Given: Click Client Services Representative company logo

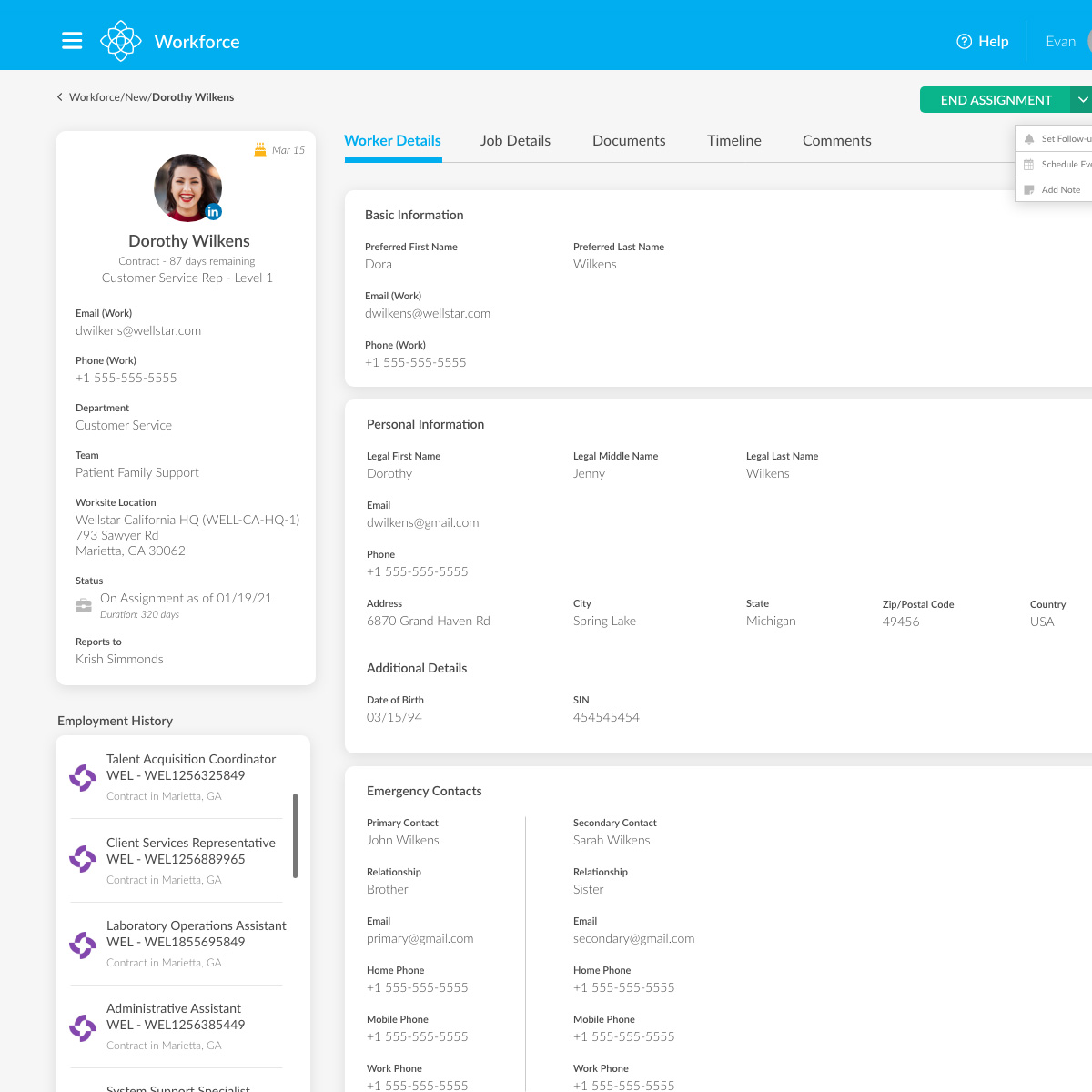Looking at the screenshot, I should pos(83,859).
